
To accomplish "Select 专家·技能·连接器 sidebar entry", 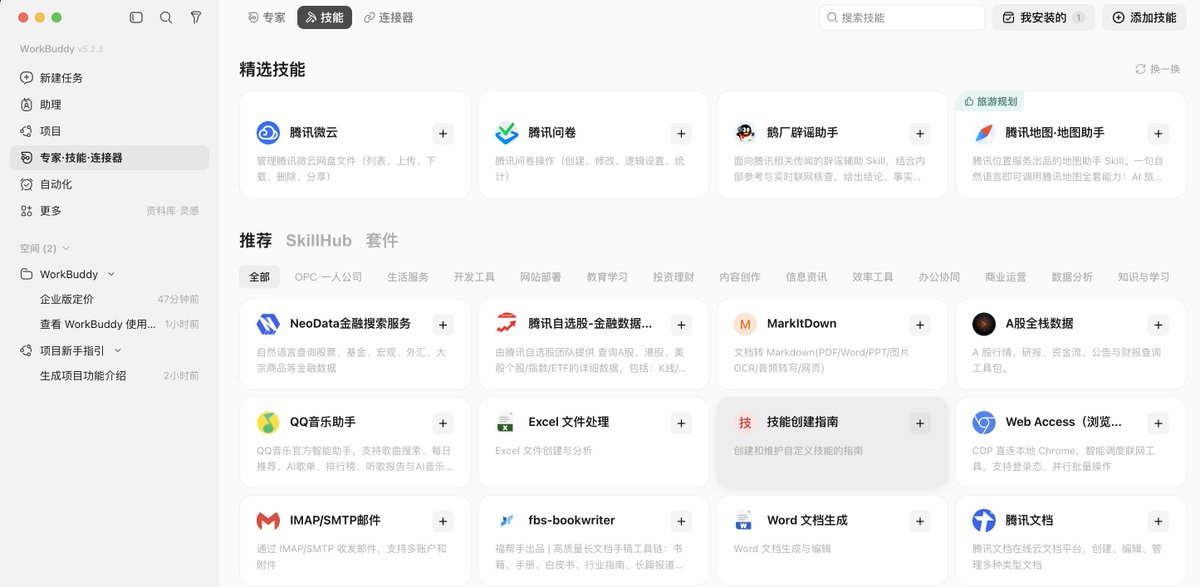I will click(109, 158).
